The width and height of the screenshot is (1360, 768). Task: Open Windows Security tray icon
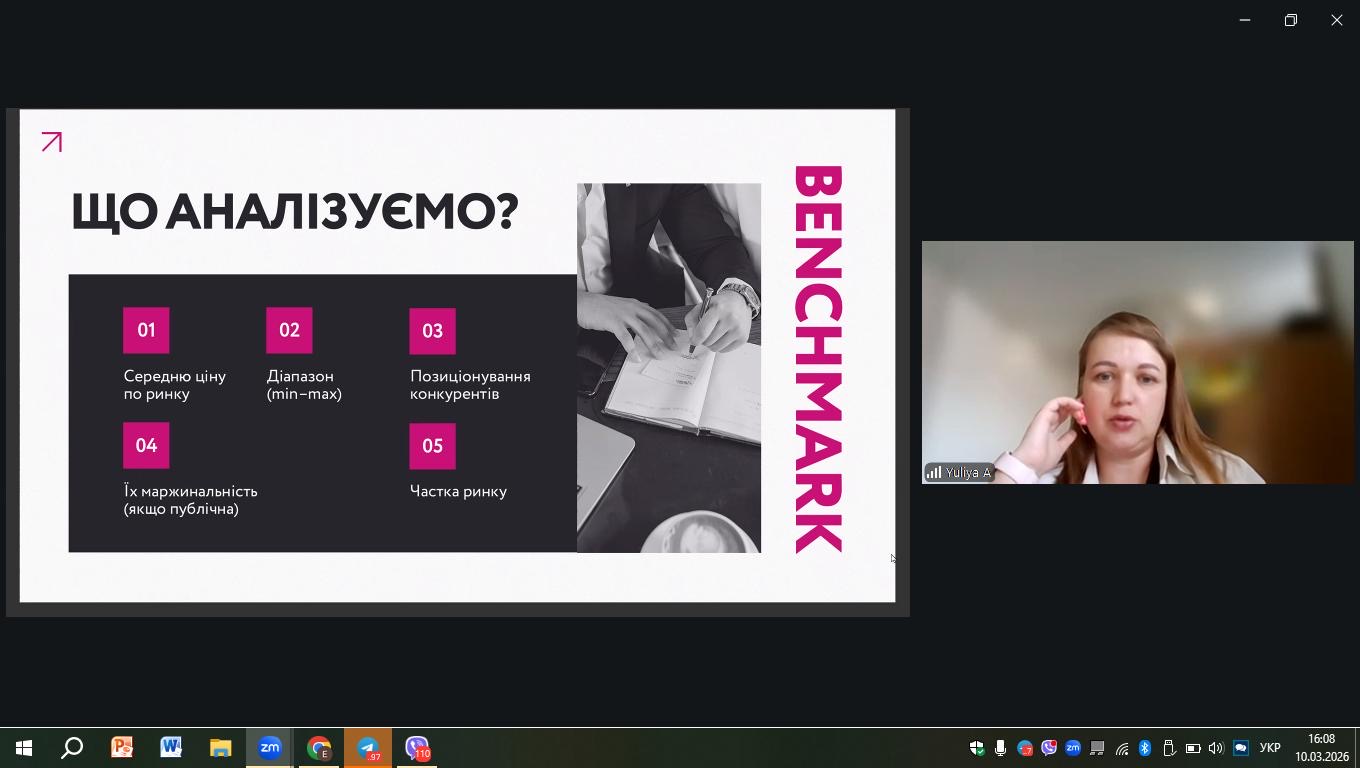click(977, 748)
